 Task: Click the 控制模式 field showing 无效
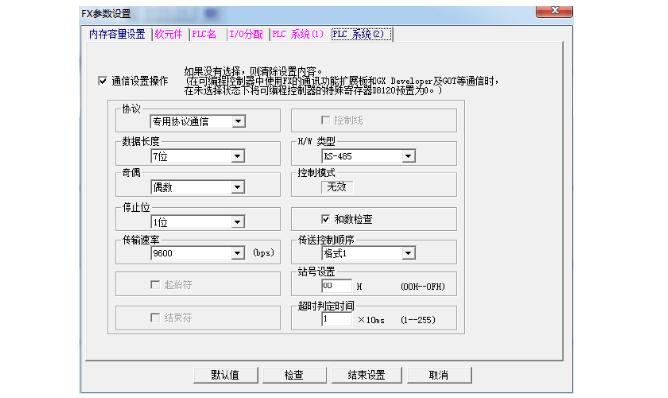pyautogui.click(x=337, y=187)
